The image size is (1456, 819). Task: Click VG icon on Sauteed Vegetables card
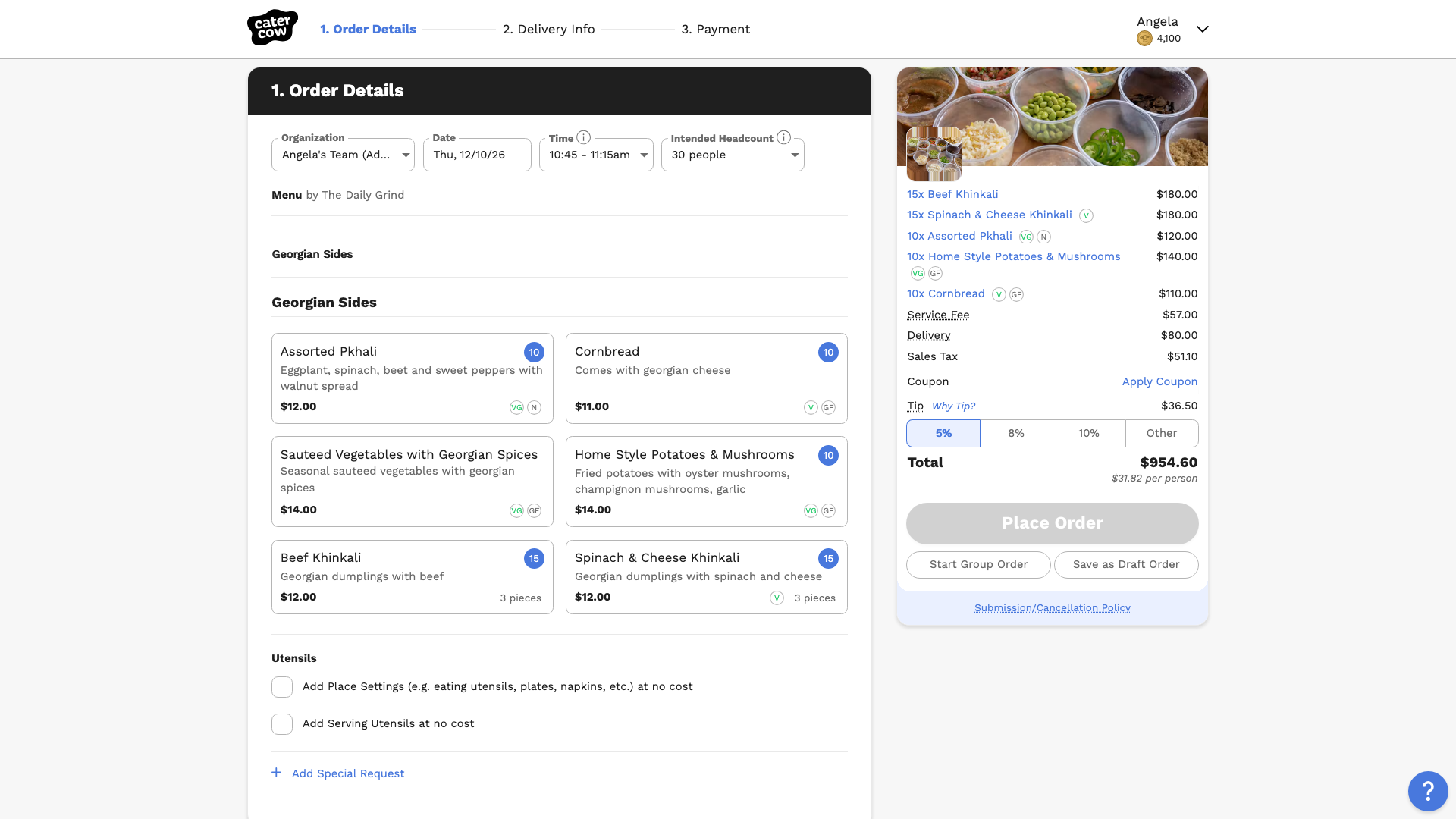tap(516, 510)
